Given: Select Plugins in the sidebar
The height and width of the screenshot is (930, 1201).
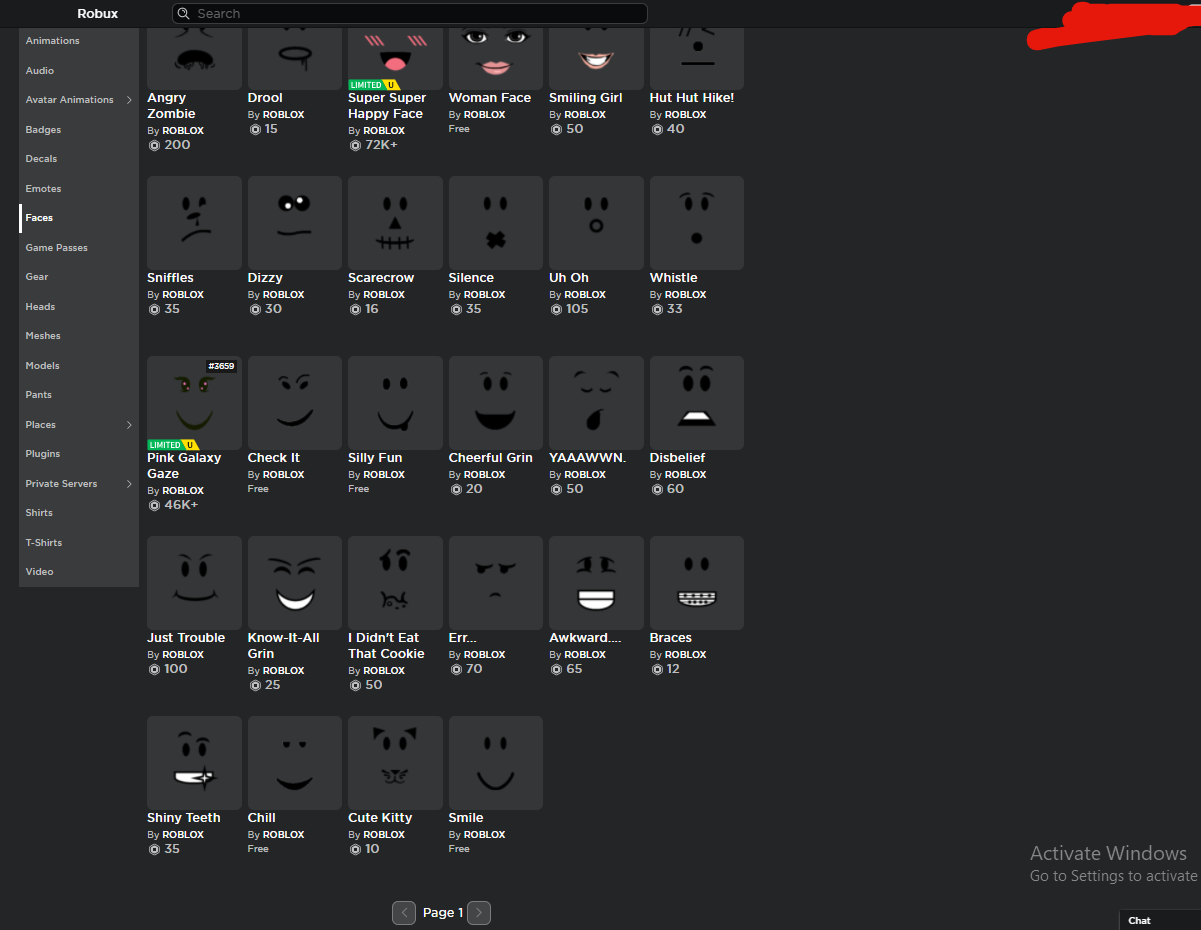Looking at the screenshot, I should click(43, 454).
